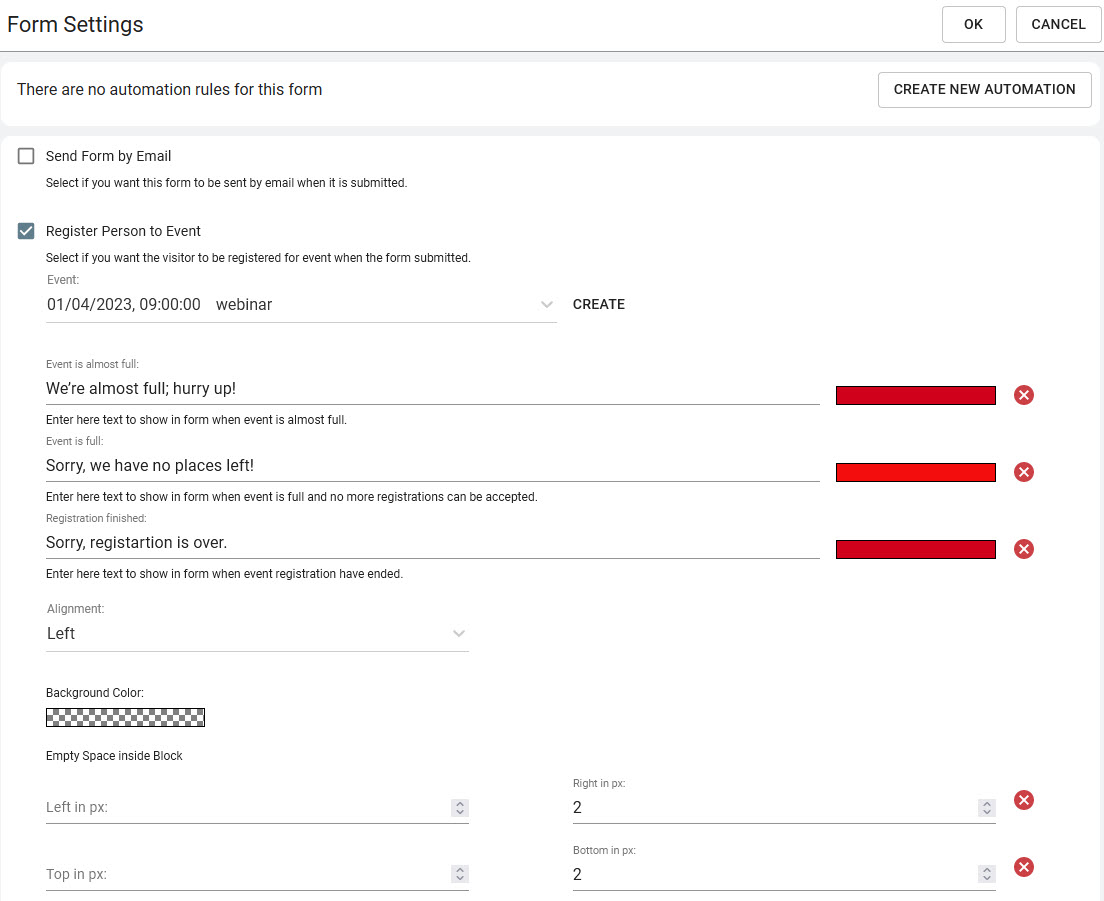The image size is (1104, 901).
Task: Check the Send Form by Email checkbox
Action: 26,156
